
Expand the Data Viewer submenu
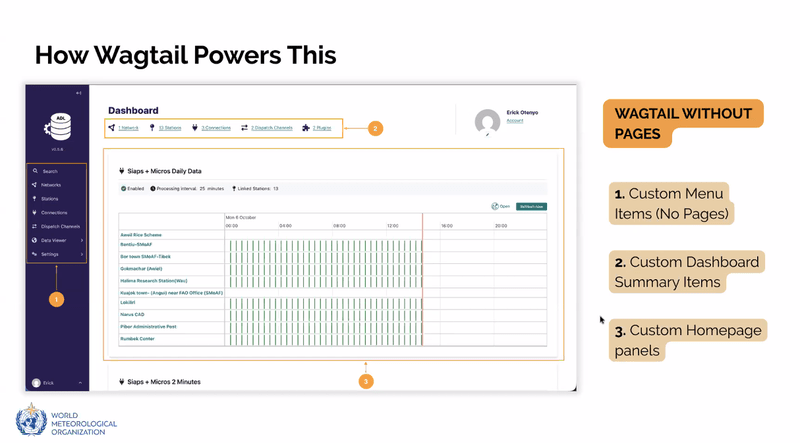pos(82,241)
